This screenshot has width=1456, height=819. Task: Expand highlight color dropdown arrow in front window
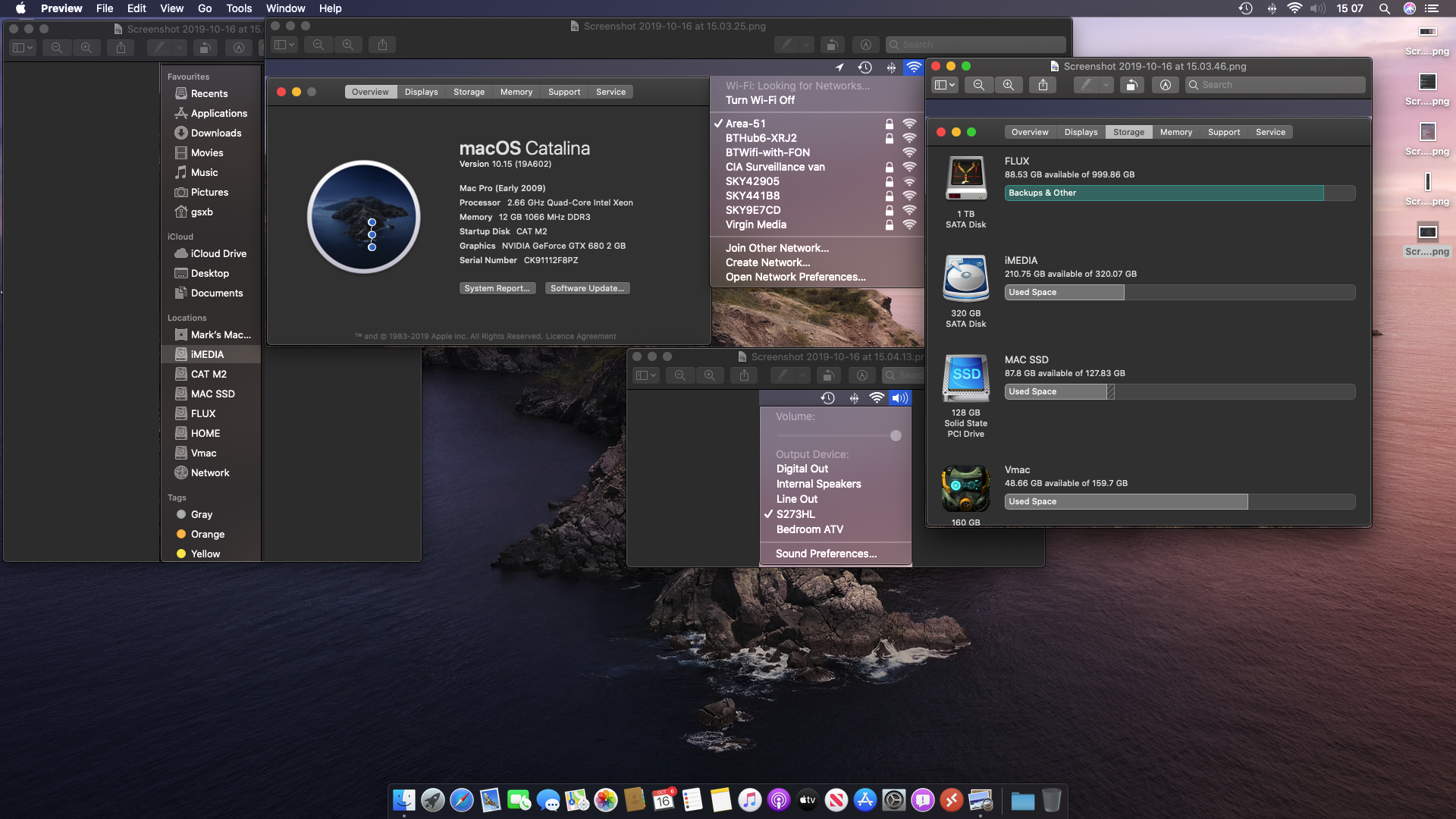pos(1106,85)
